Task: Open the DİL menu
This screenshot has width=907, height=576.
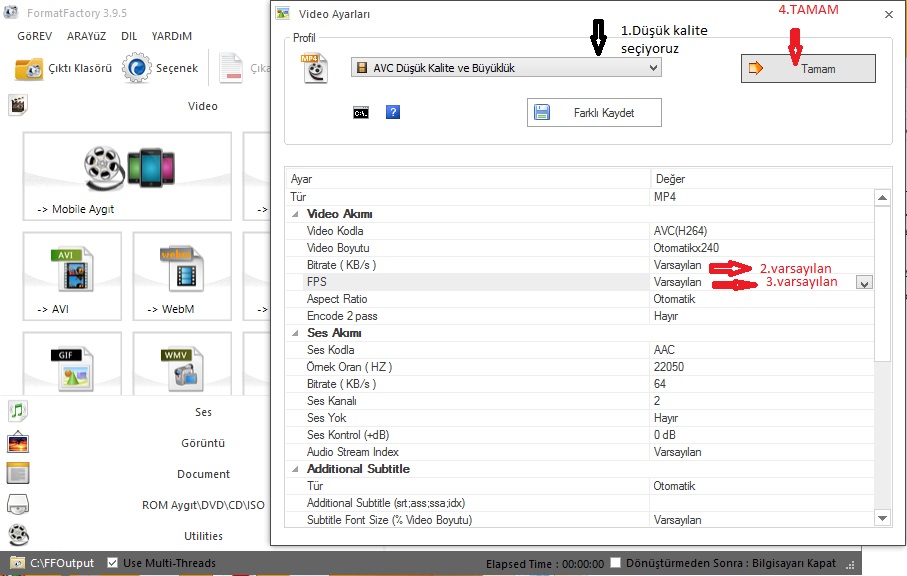Action: [x=129, y=36]
